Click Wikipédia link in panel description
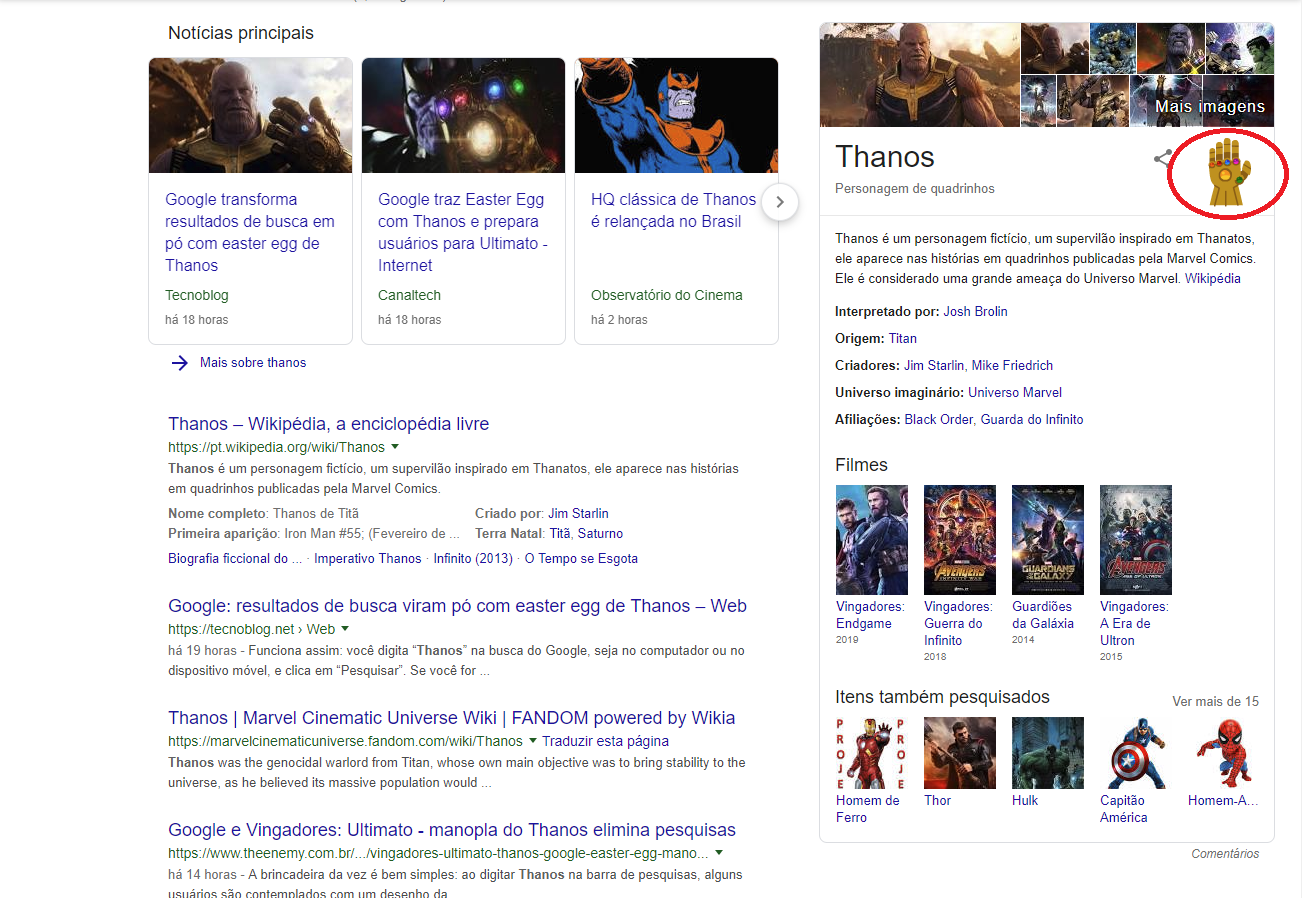Viewport: 1302px width, 898px height. (1213, 279)
